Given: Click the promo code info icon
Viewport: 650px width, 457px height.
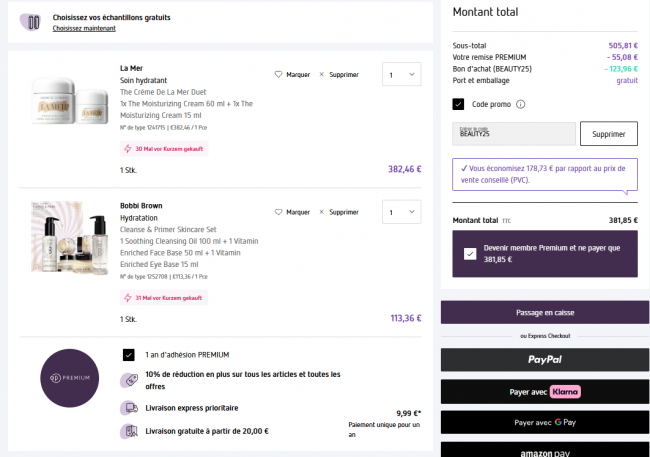Looking at the screenshot, I should pyautogui.click(x=521, y=104).
